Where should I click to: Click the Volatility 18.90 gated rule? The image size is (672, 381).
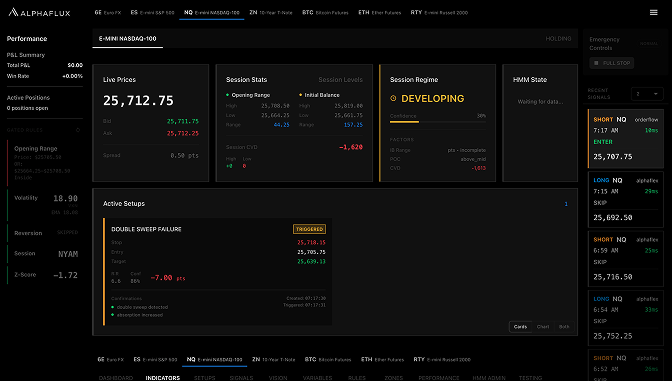coord(45,204)
